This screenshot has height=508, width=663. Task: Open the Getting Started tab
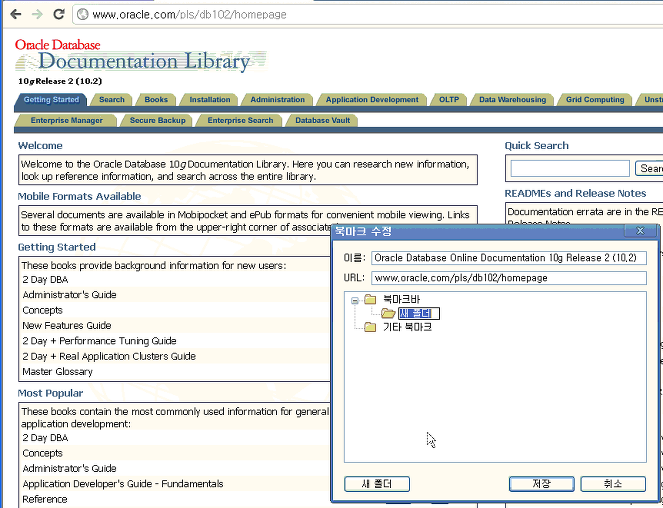pos(51,100)
